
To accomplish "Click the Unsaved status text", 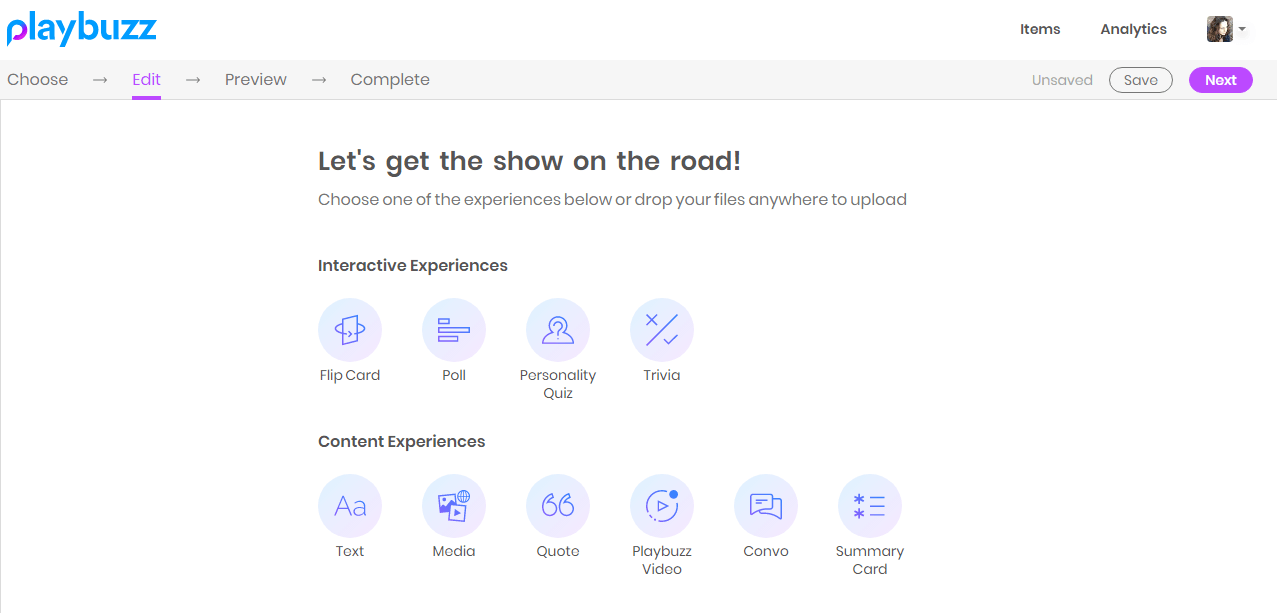I will (1062, 80).
